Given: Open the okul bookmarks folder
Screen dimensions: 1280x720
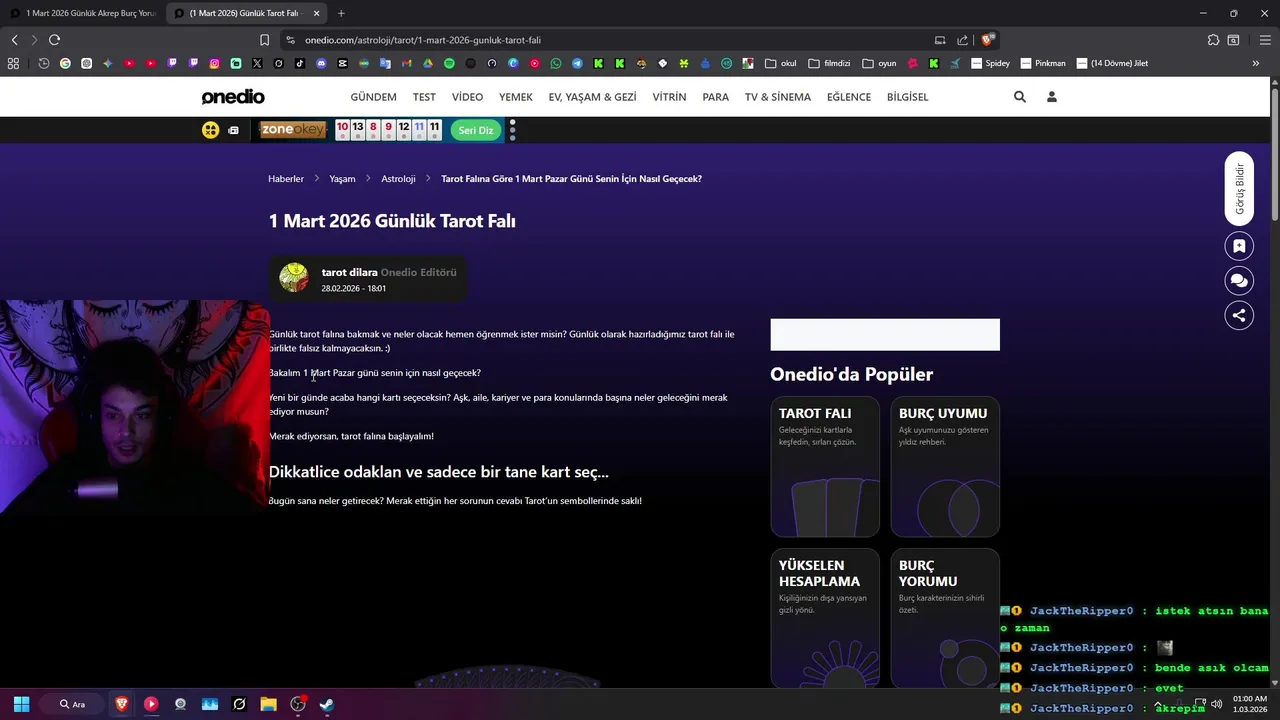Looking at the screenshot, I should (781, 63).
